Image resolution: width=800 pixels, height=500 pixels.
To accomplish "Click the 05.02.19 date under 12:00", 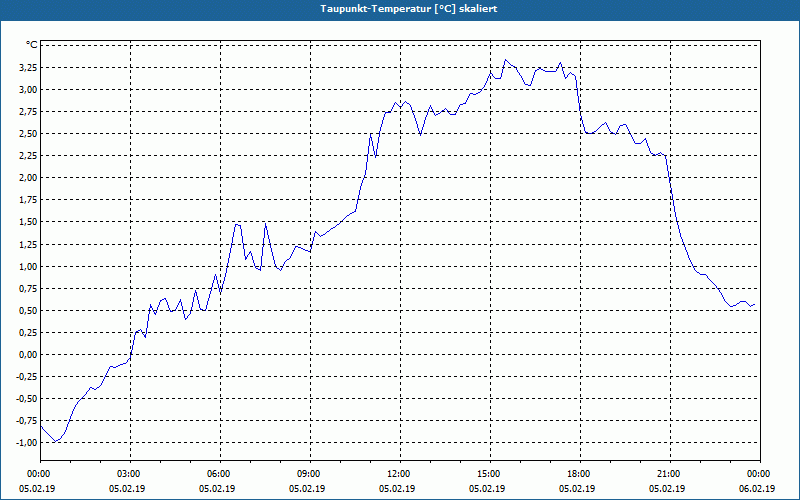I will (x=397, y=488).
